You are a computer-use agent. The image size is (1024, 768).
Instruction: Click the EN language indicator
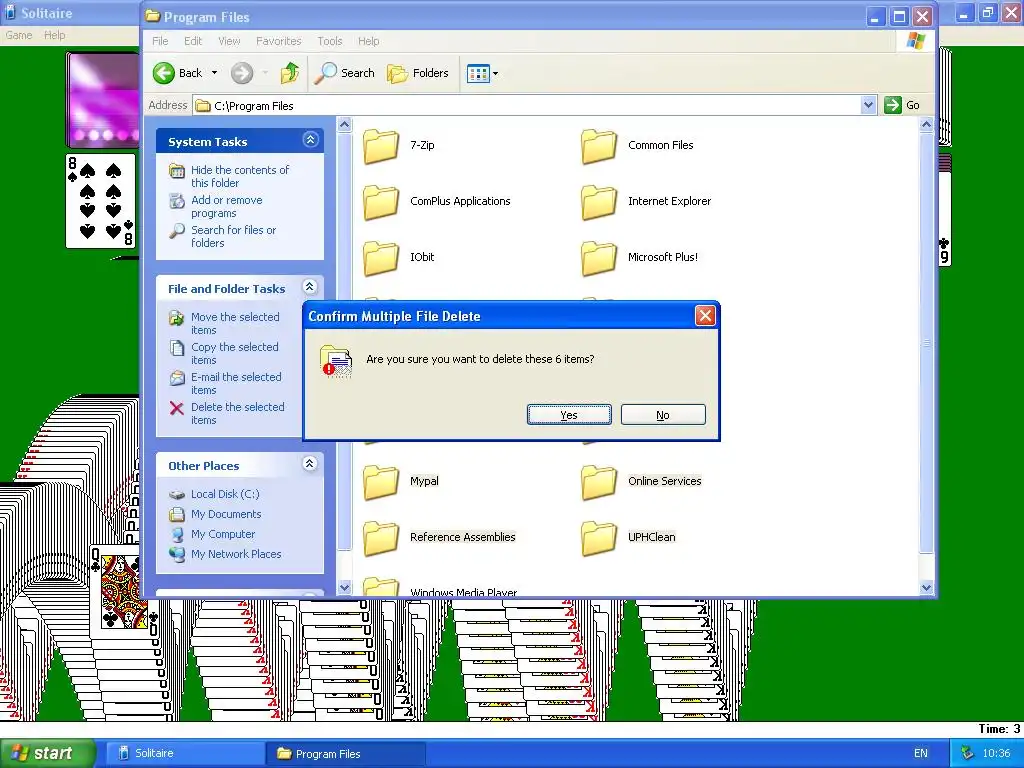pos(921,753)
